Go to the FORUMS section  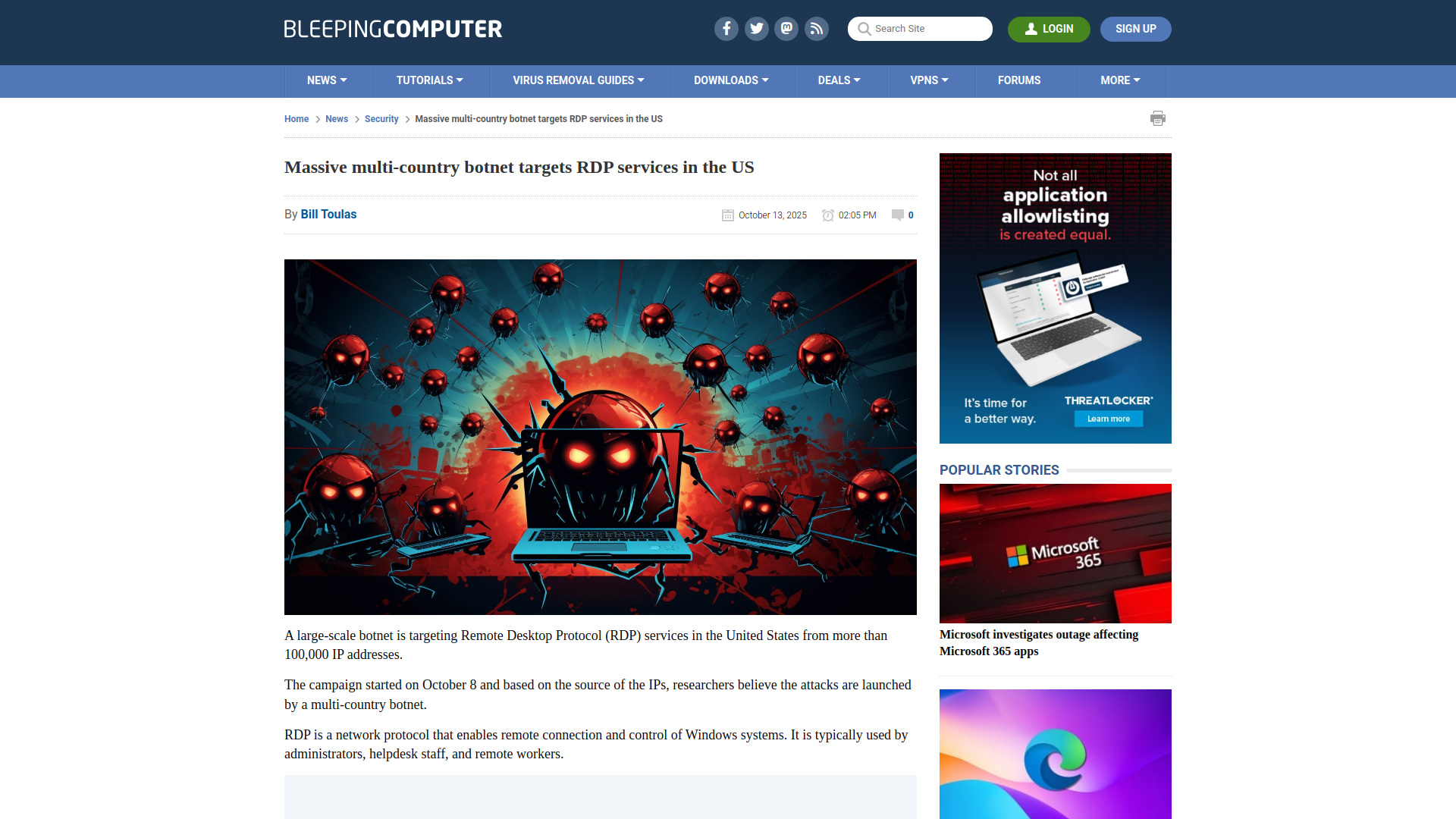1019,80
